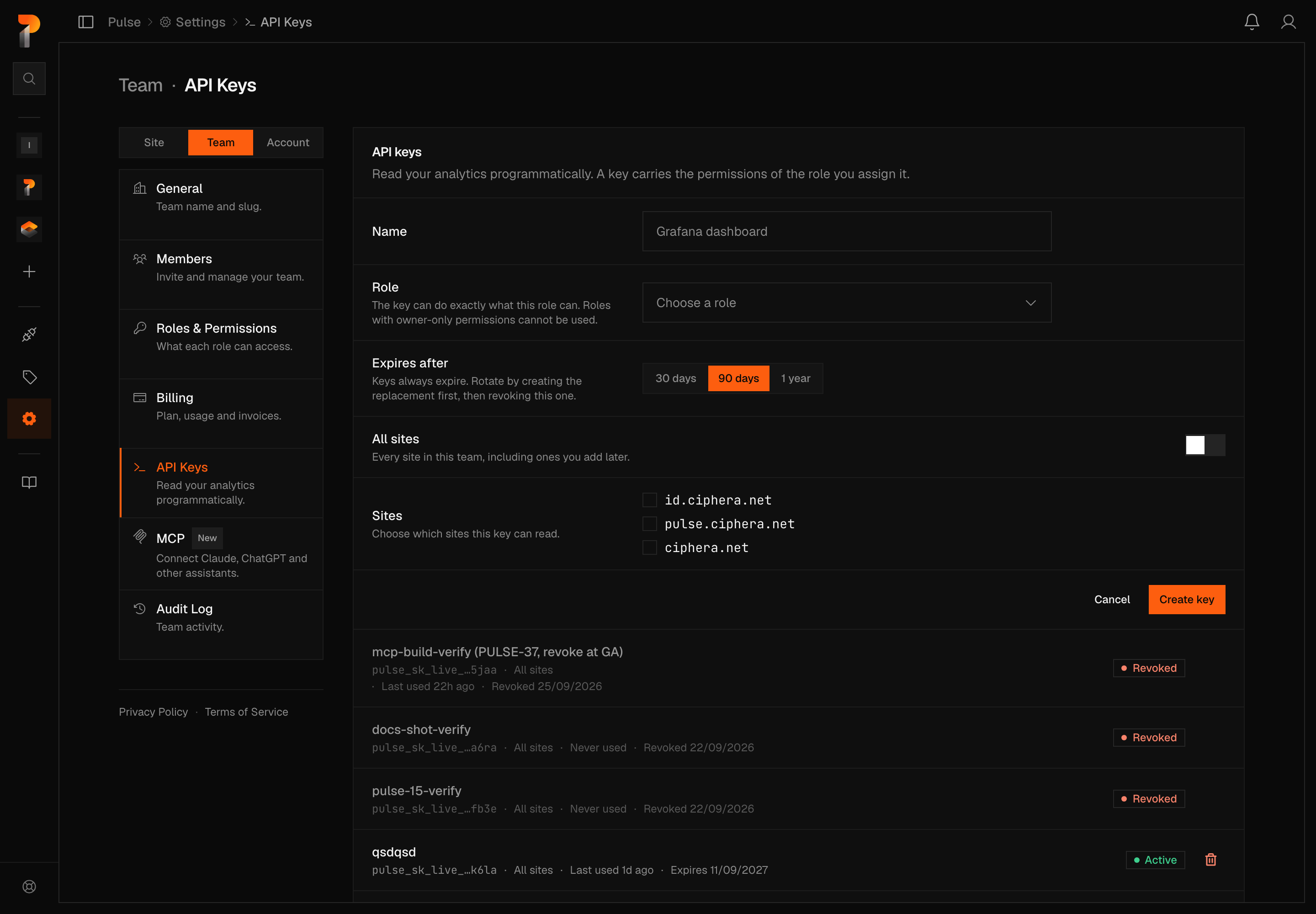Open the Choose a role dropdown

tap(846, 303)
